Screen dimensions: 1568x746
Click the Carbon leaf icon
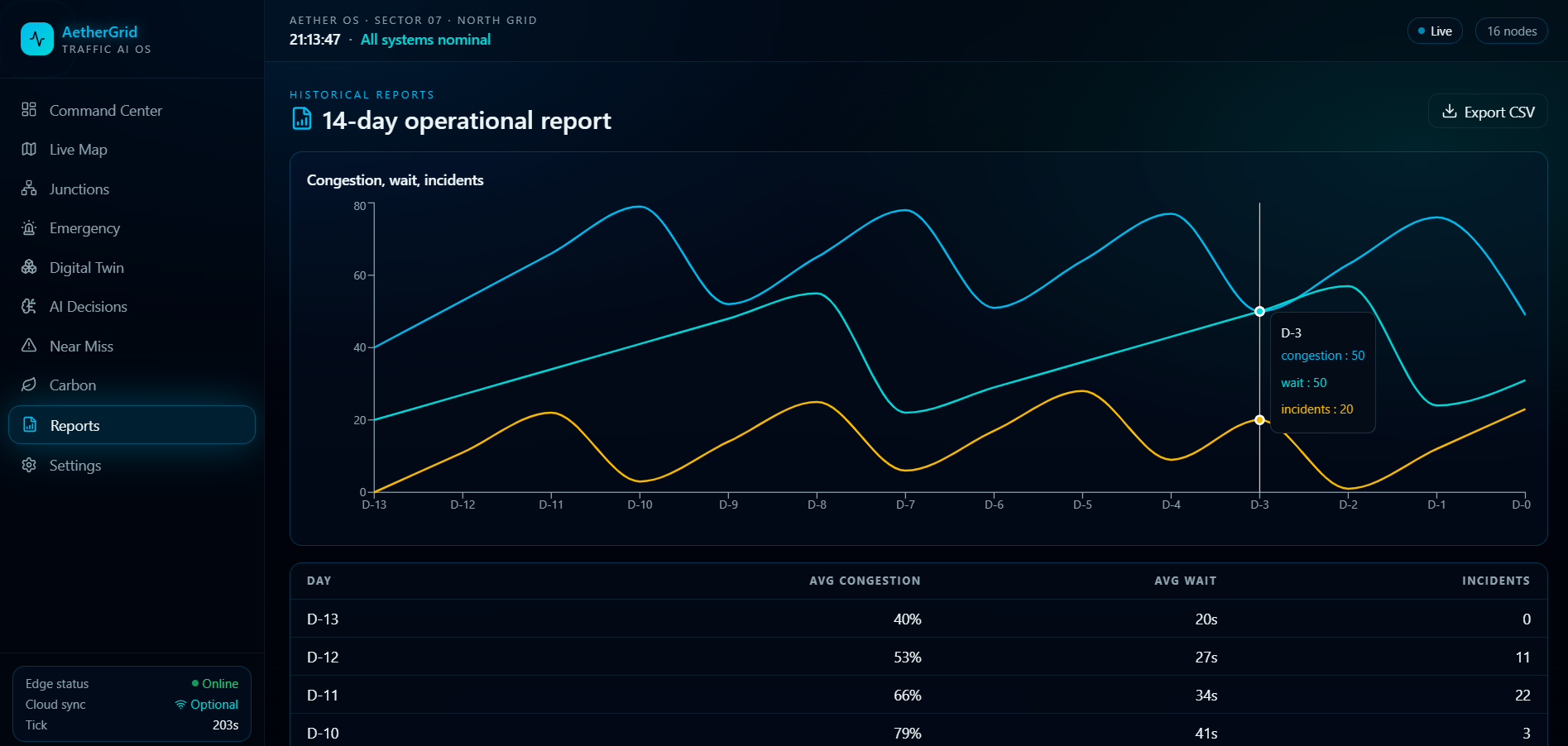(x=29, y=385)
